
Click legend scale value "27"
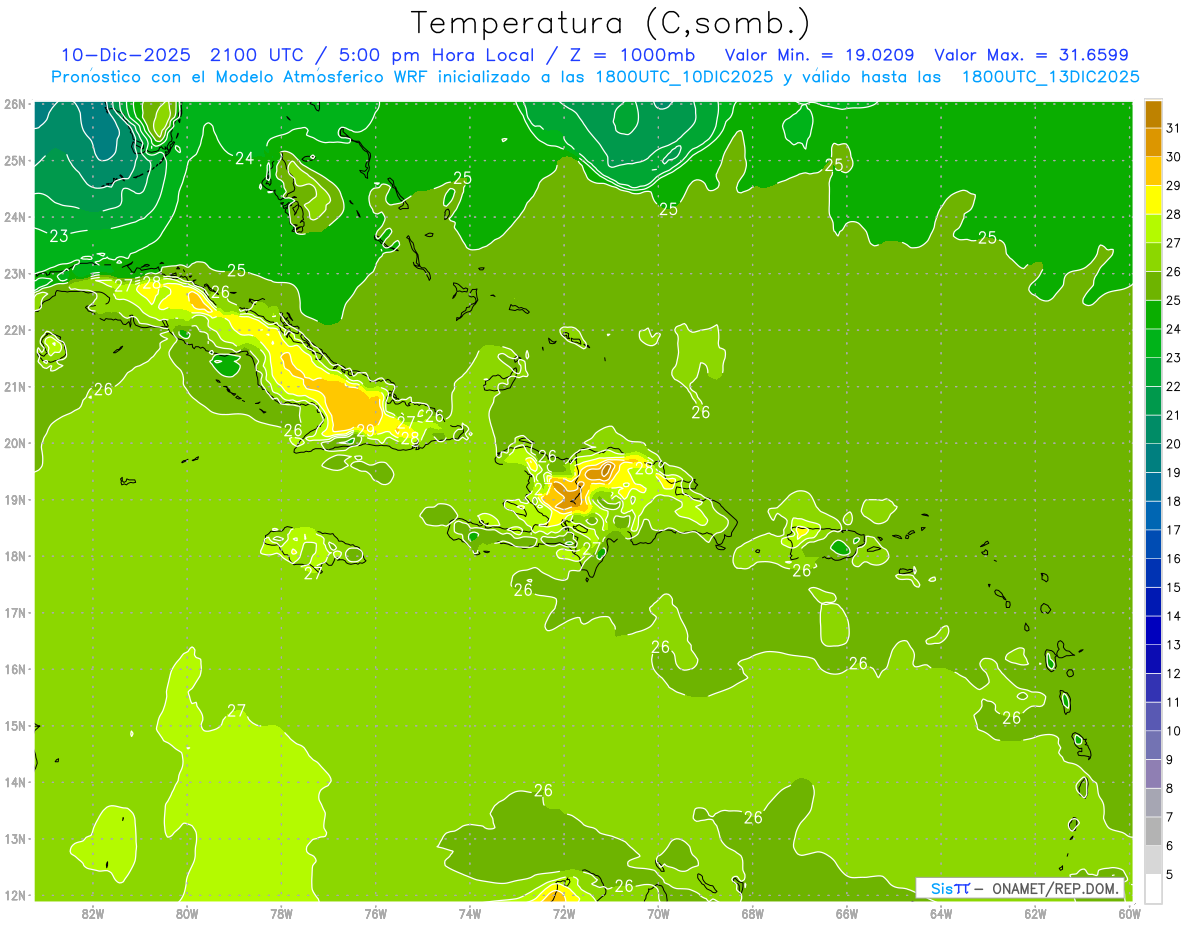pyautogui.click(x=1173, y=243)
